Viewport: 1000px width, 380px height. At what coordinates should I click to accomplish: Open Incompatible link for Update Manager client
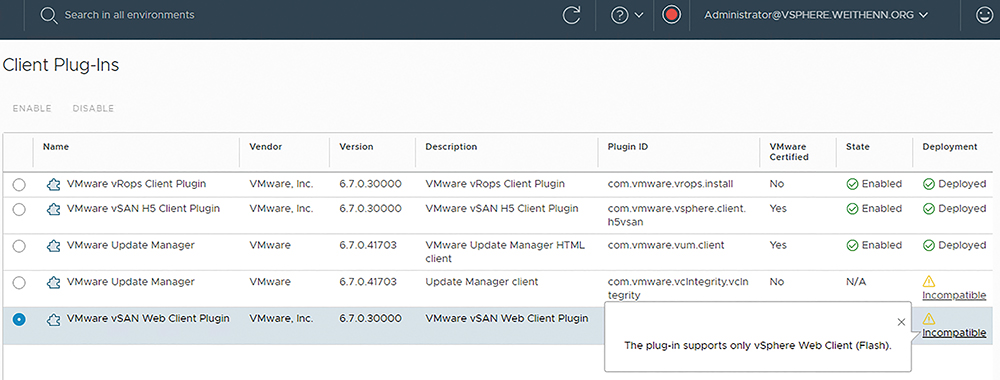click(954, 295)
